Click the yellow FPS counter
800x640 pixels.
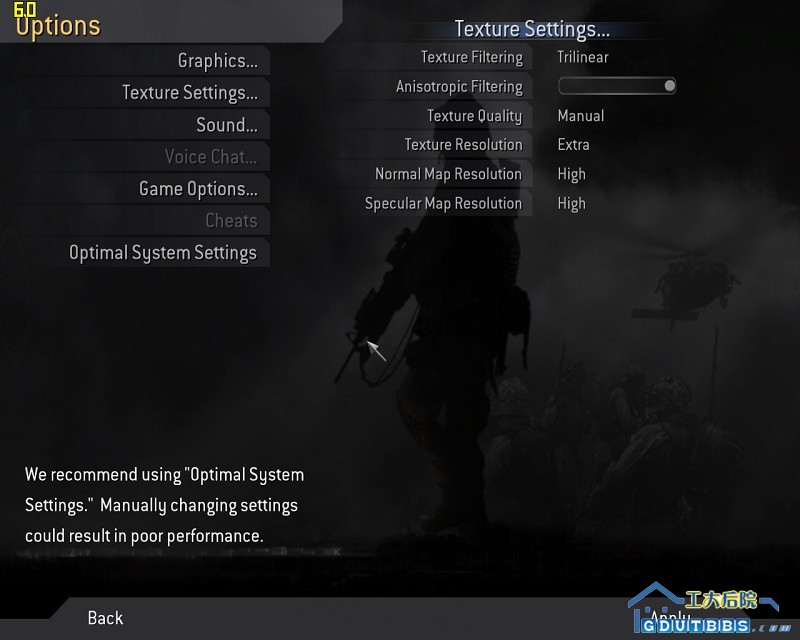(25, 9)
